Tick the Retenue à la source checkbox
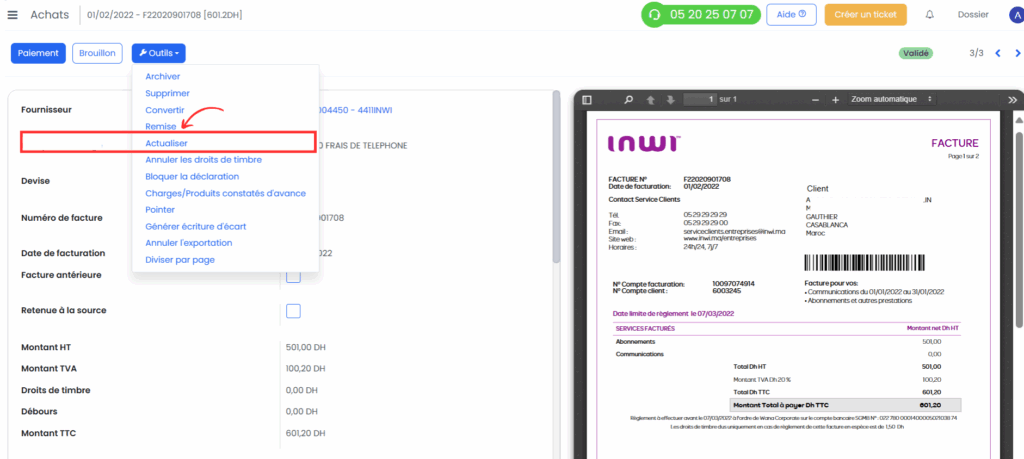Image resolution: width=1024 pixels, height=459 pixels. (x=293, y=311)
